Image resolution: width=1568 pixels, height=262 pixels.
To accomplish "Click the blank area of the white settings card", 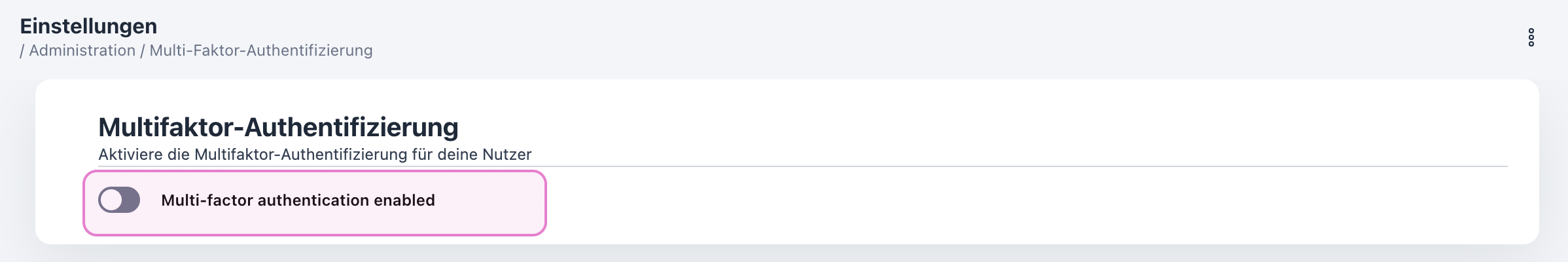I will click(982, 210).
